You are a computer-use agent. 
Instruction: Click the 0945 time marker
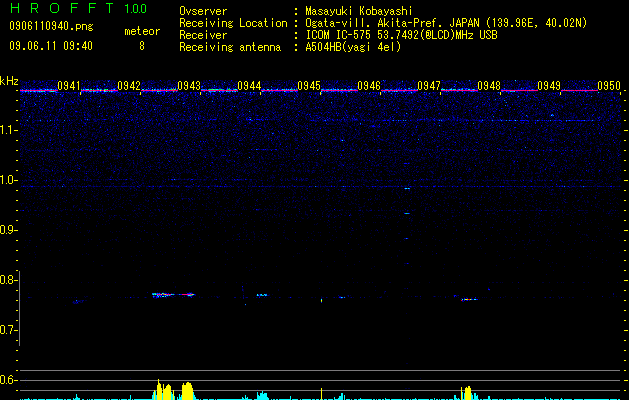pos(309,86)
